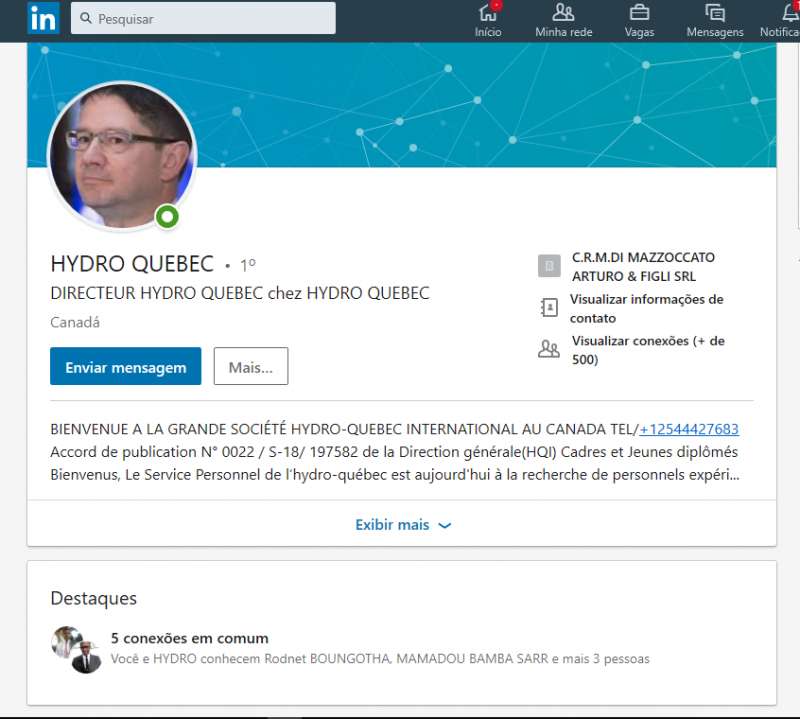This screenshot has width=800, height=719.
Task: Type in the Pesquisar search field
Action: [x=210, y=19]
